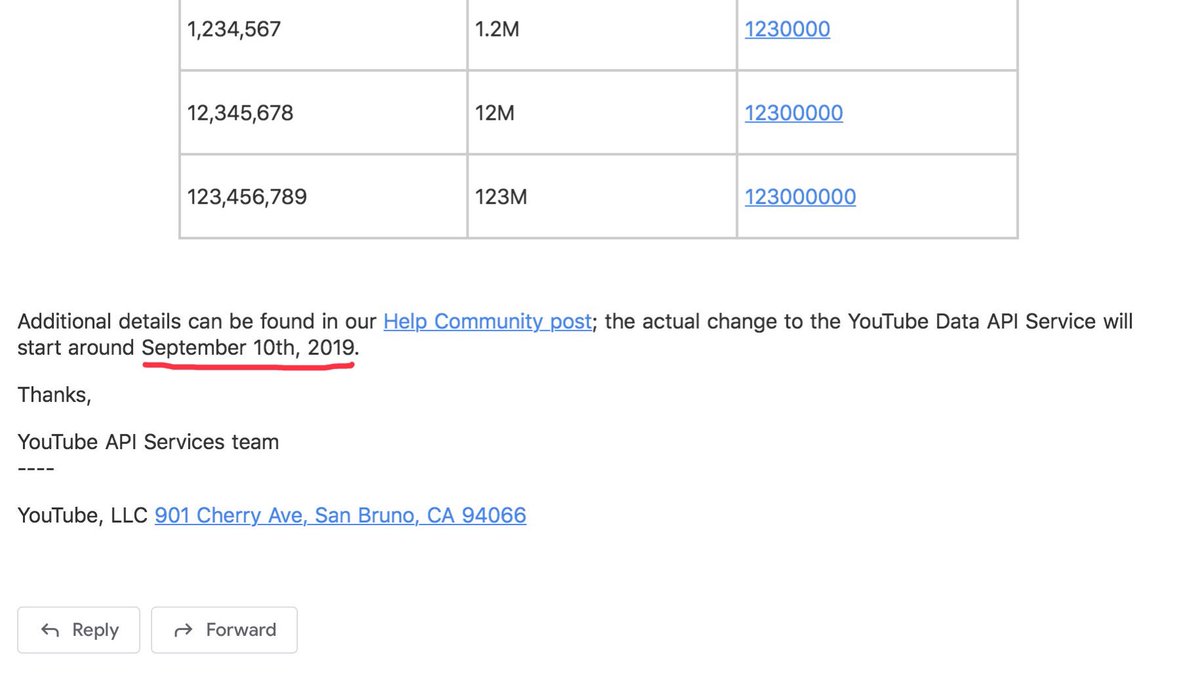This screenshot has height=674, width=1200.
Task: Open the 12300000 link
Action: (x=794, y=113)
